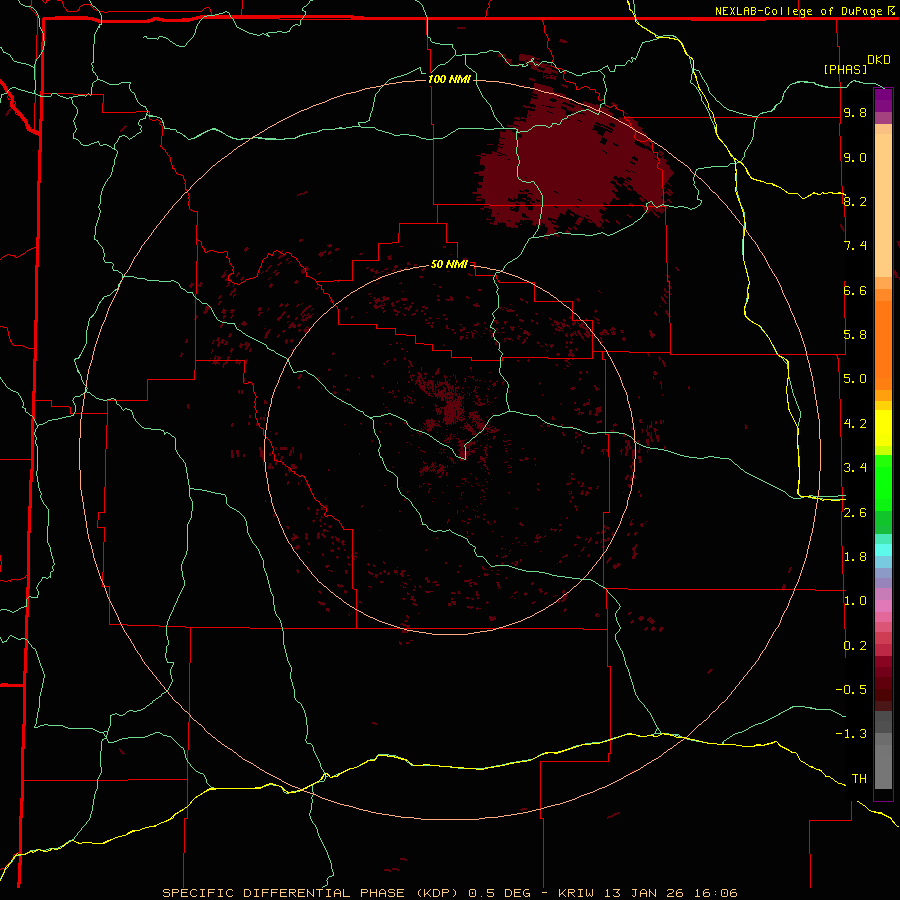Pick the orange band of the color bar
This screenshot has height=900, width=900.
coord(883,344)
